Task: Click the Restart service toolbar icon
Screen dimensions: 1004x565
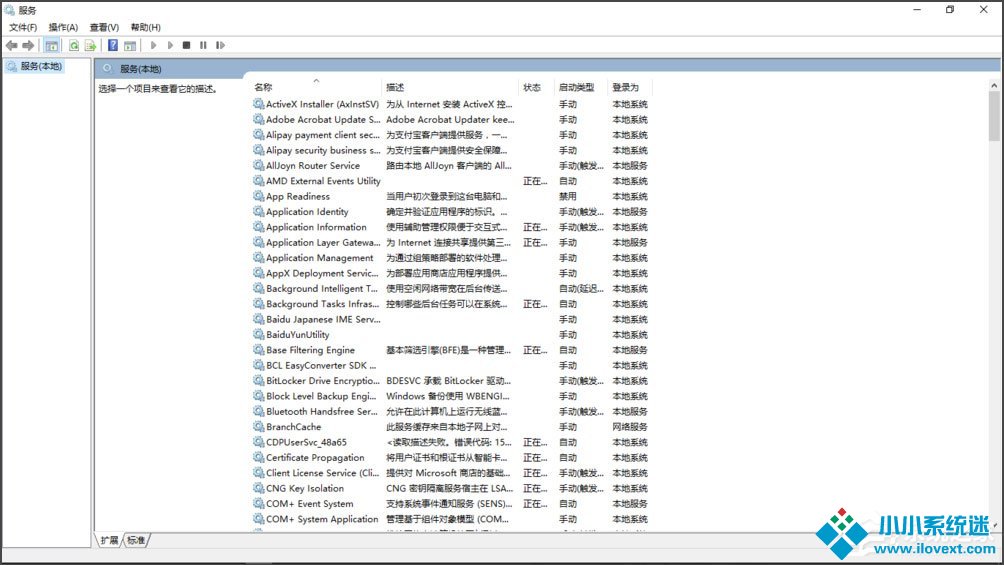Action: 220,45
